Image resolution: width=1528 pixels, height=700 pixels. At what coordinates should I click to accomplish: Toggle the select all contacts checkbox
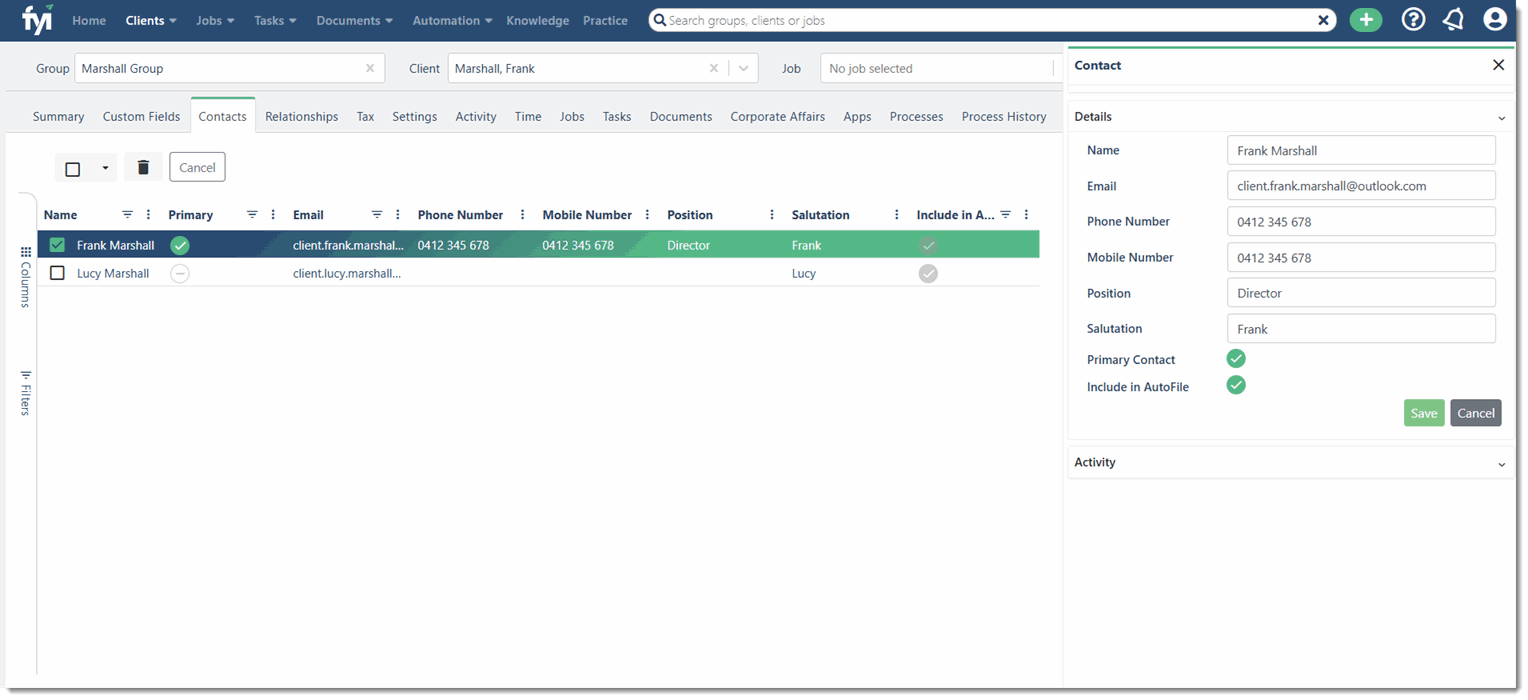(73, 169)
